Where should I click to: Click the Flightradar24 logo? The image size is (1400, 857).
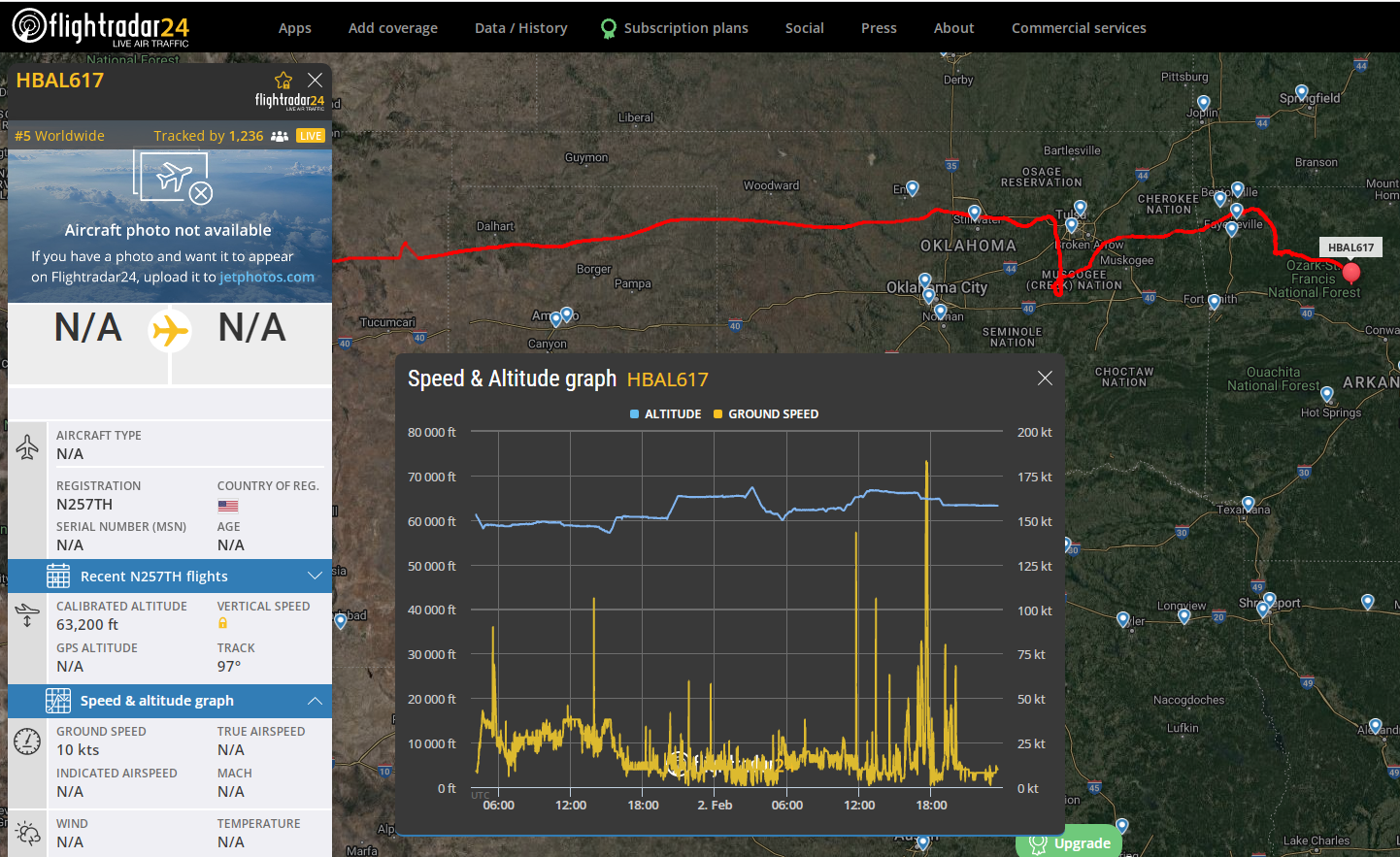point(101,27)
